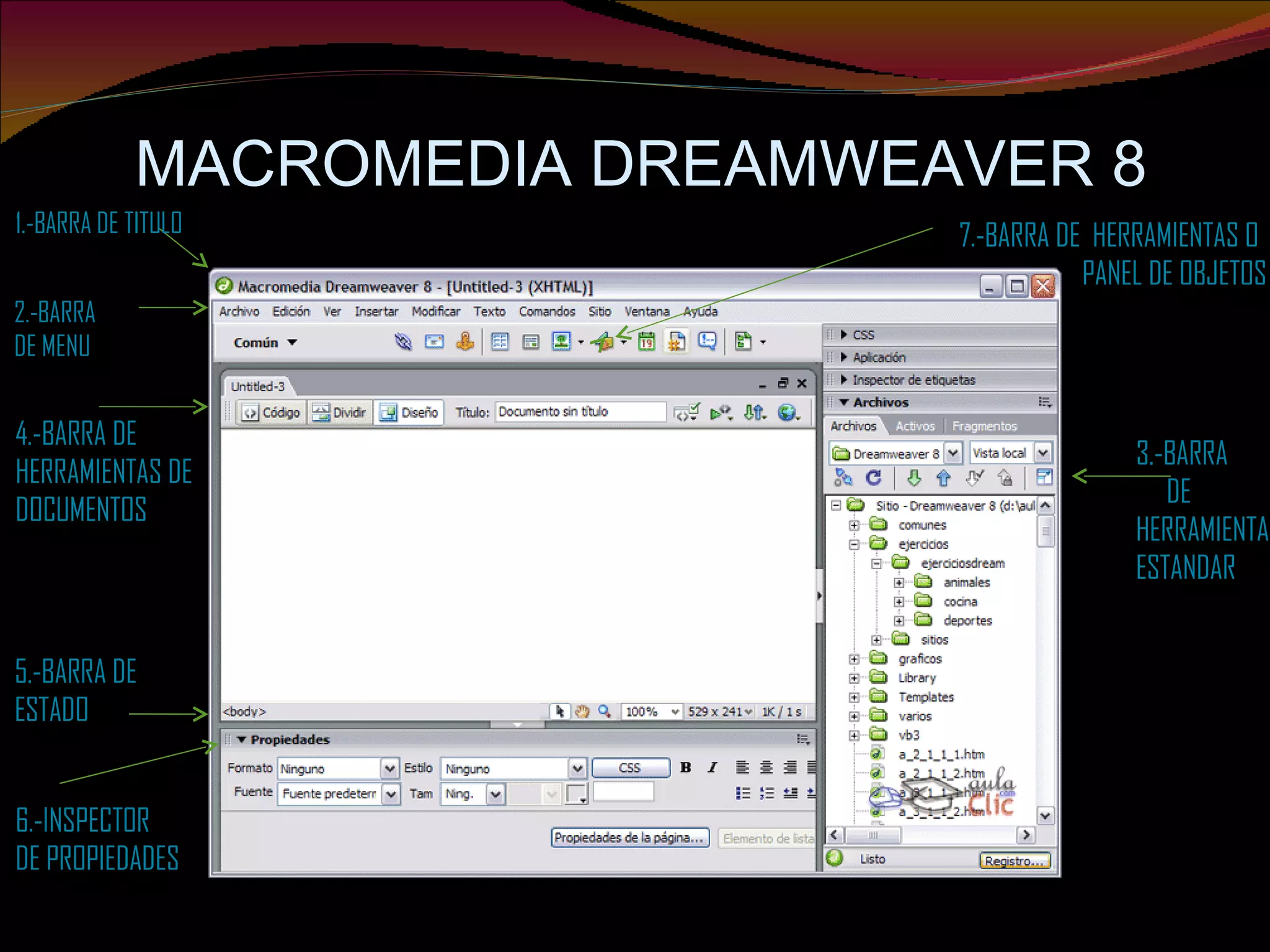Switch to Dividir split view

[339, 412]
